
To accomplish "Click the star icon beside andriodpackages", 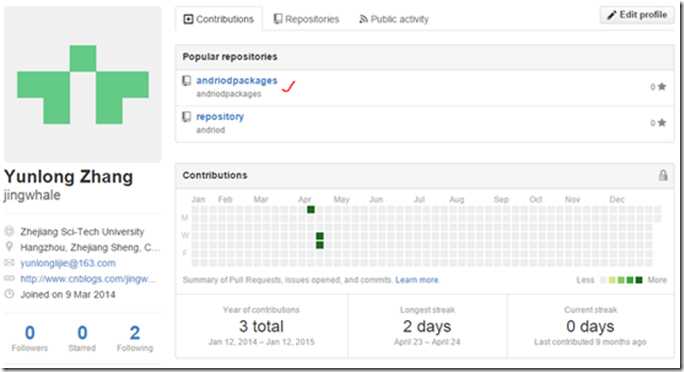I will (x=662, y=86).
